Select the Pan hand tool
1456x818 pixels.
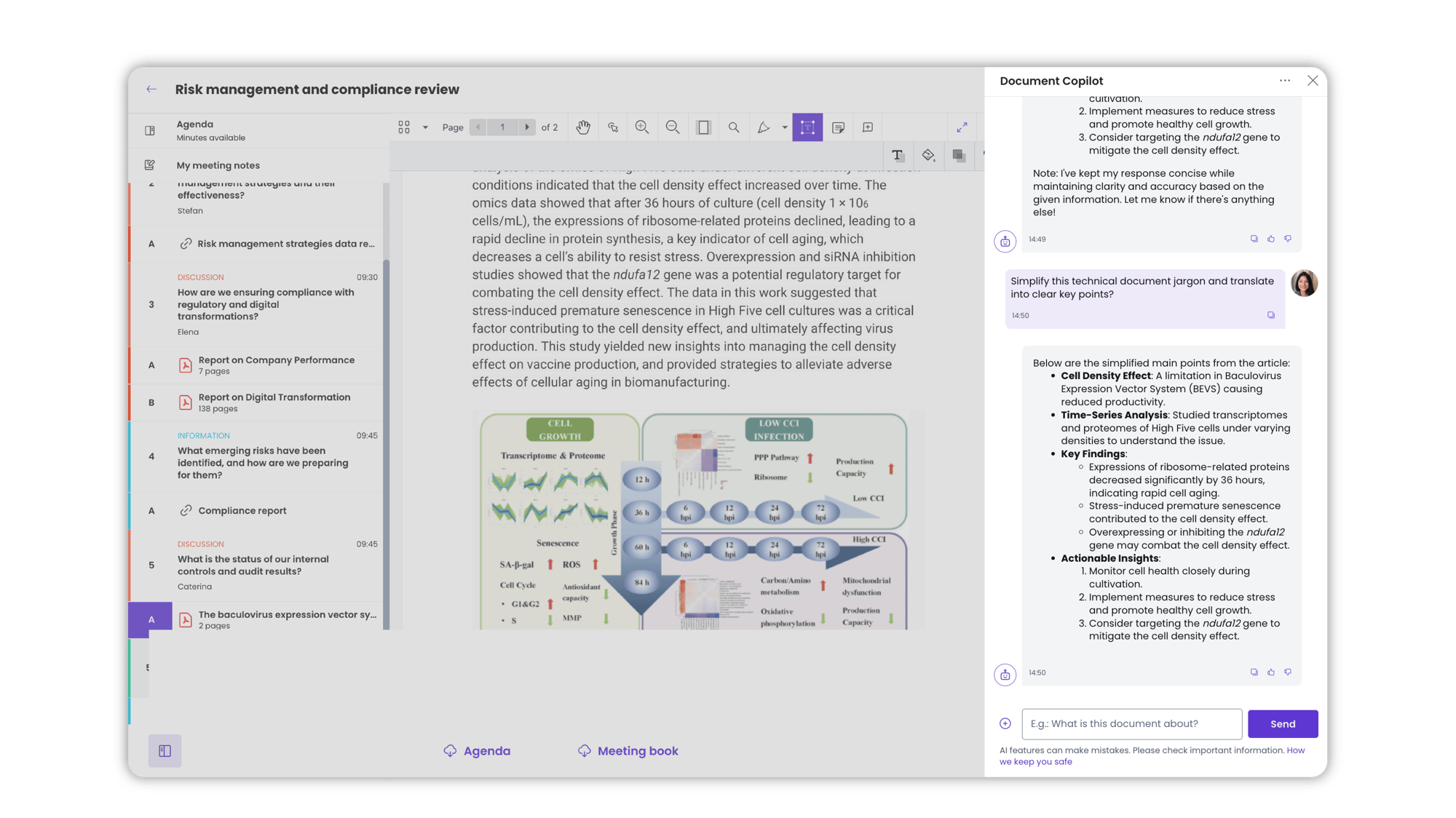click(583, 127)
